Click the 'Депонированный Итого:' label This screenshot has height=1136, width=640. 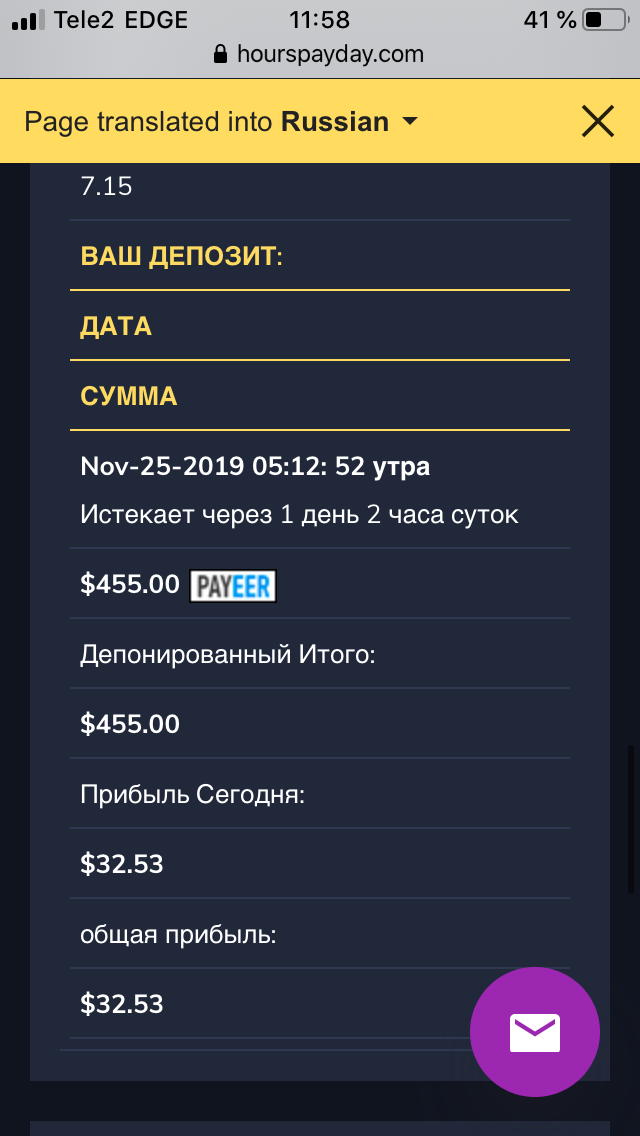227,655
